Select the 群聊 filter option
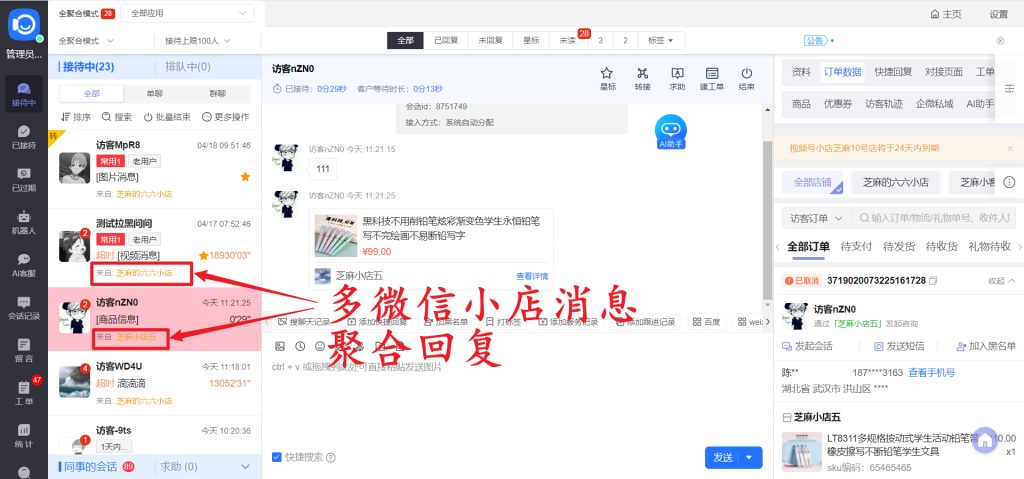This screenshot has height=479, width=1024. coord(217,93)
